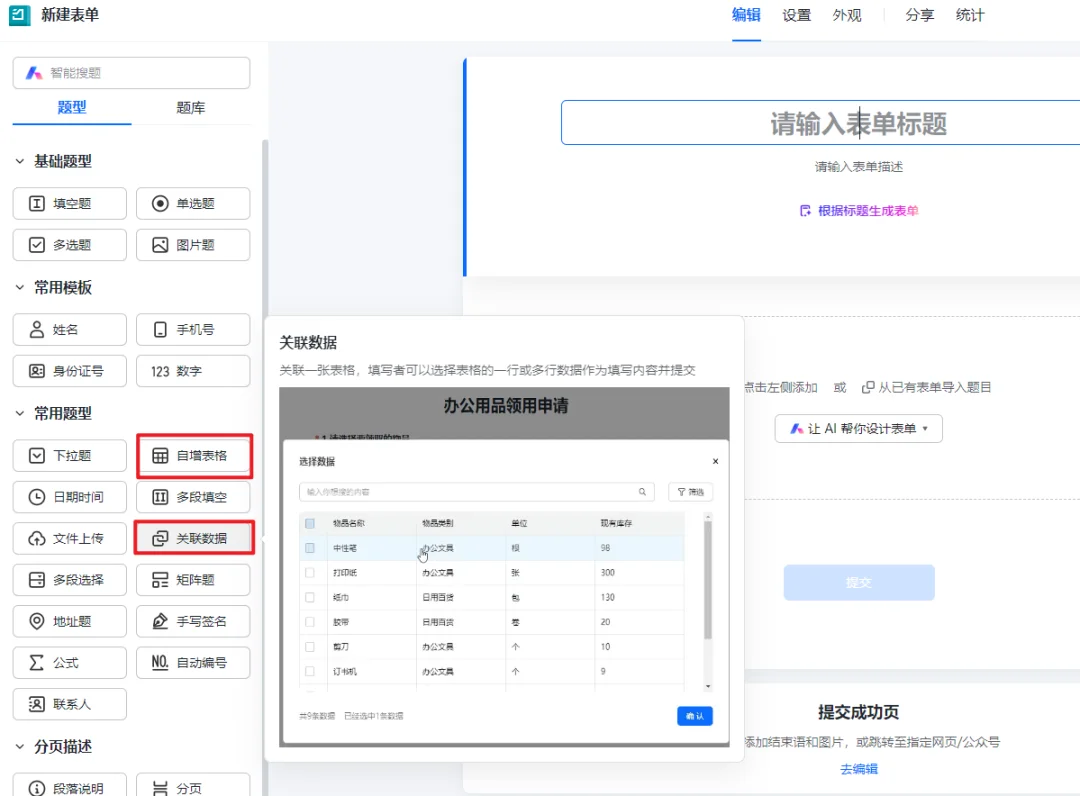Add a 公式 formula question
1080x796 pixels.
70,662
